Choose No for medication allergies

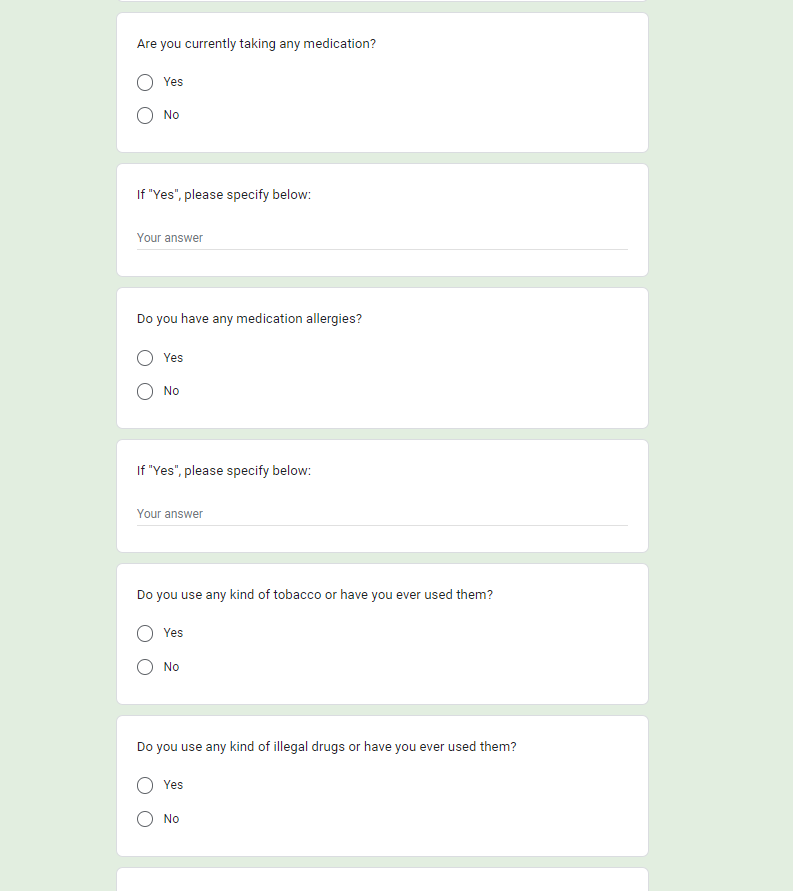pos(145,391)
